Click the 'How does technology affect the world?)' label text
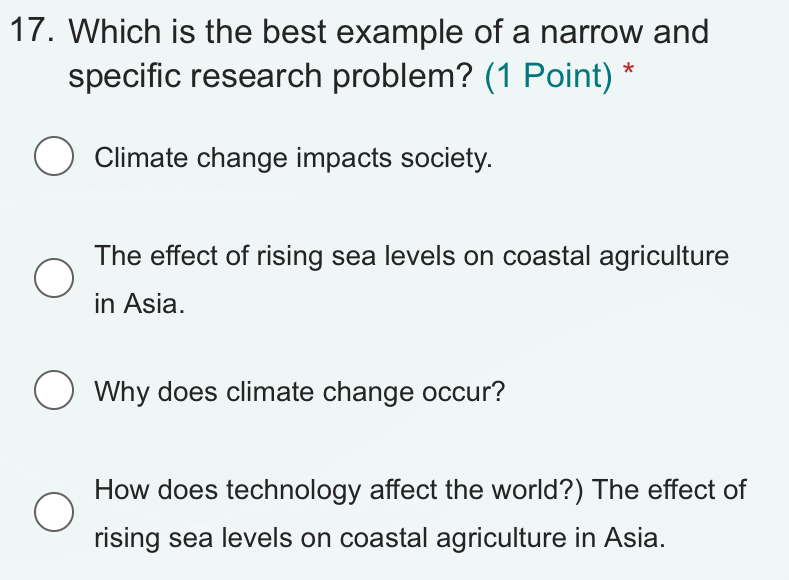The width and height of the screenshot is (789, 580). click(x=339, y=490)
